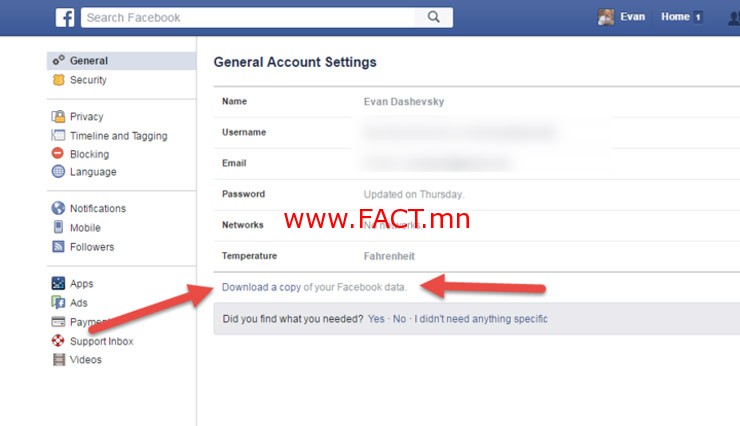Open Notifications globe icon
Viewport: 740px width, 426px height.
58,208
